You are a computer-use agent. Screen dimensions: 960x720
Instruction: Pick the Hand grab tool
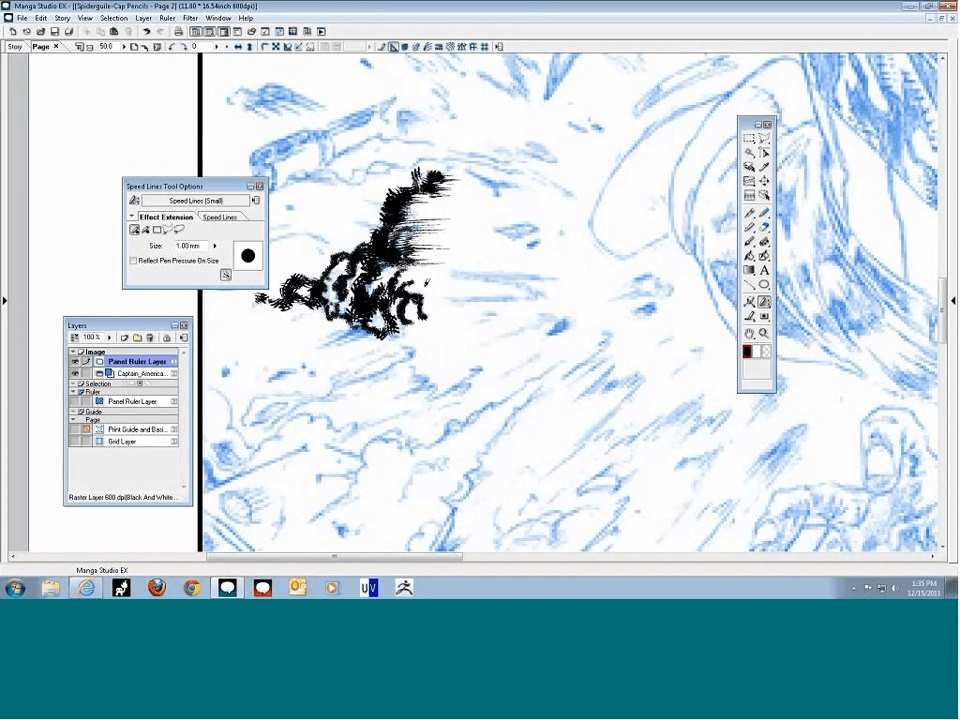pyautogui.click(x=749, y=333)
